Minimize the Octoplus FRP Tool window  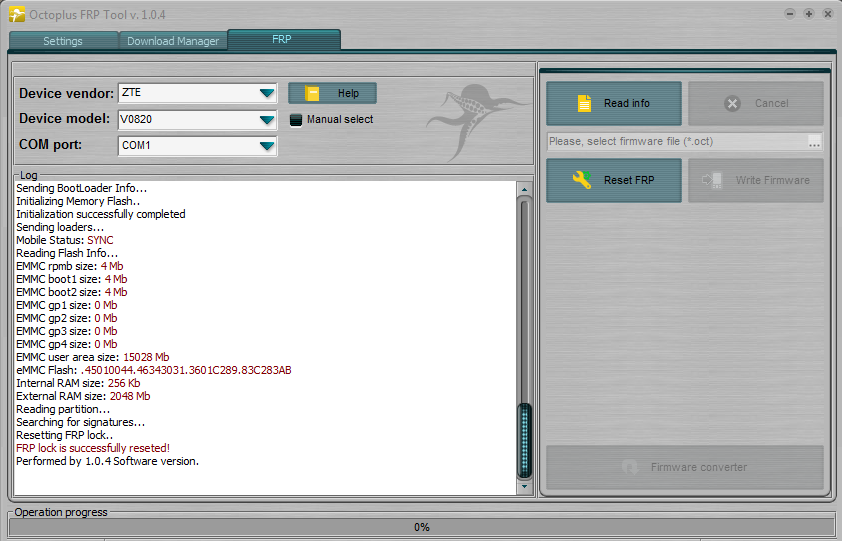point(789,14)
